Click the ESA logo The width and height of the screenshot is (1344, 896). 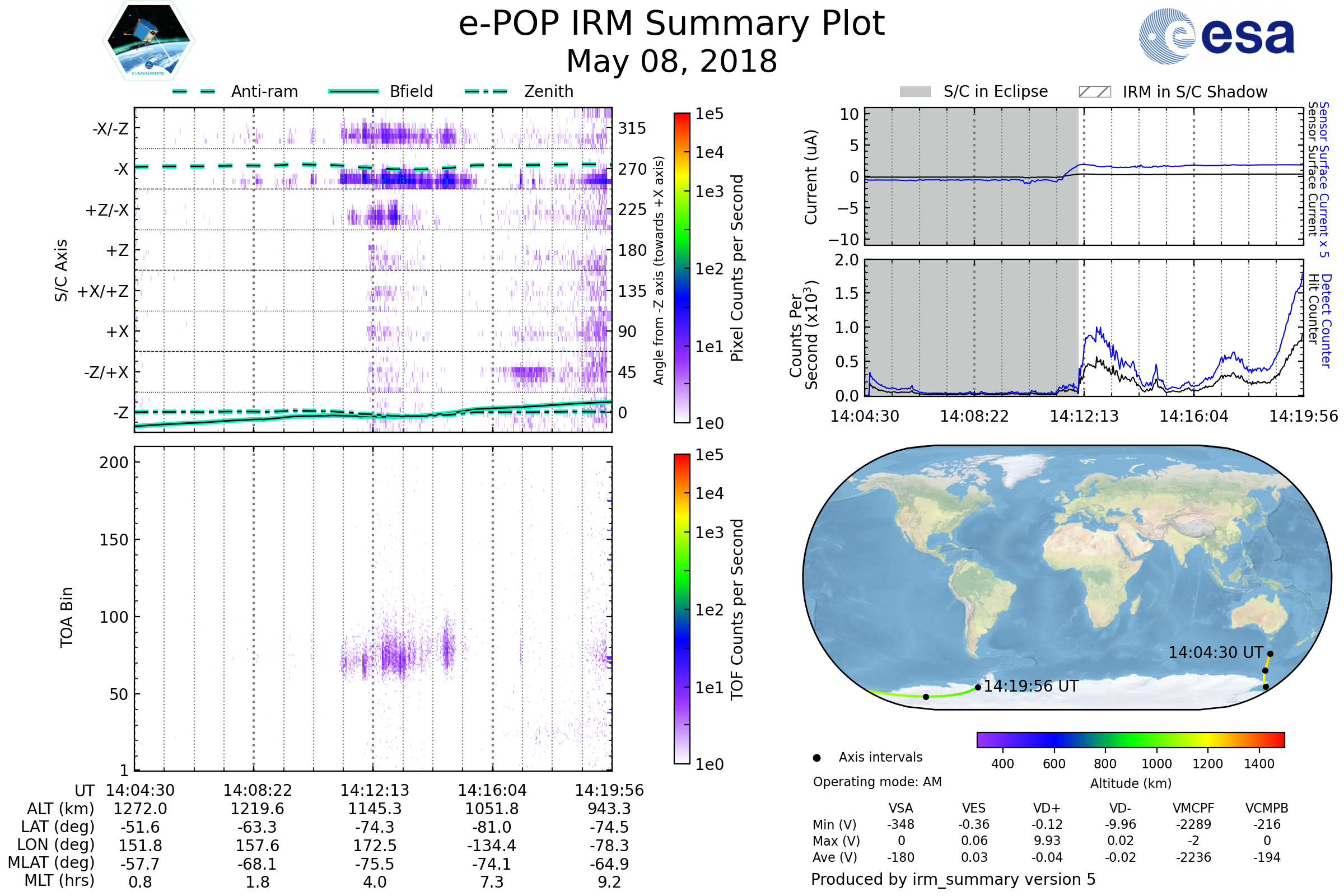click(1216, 36)
